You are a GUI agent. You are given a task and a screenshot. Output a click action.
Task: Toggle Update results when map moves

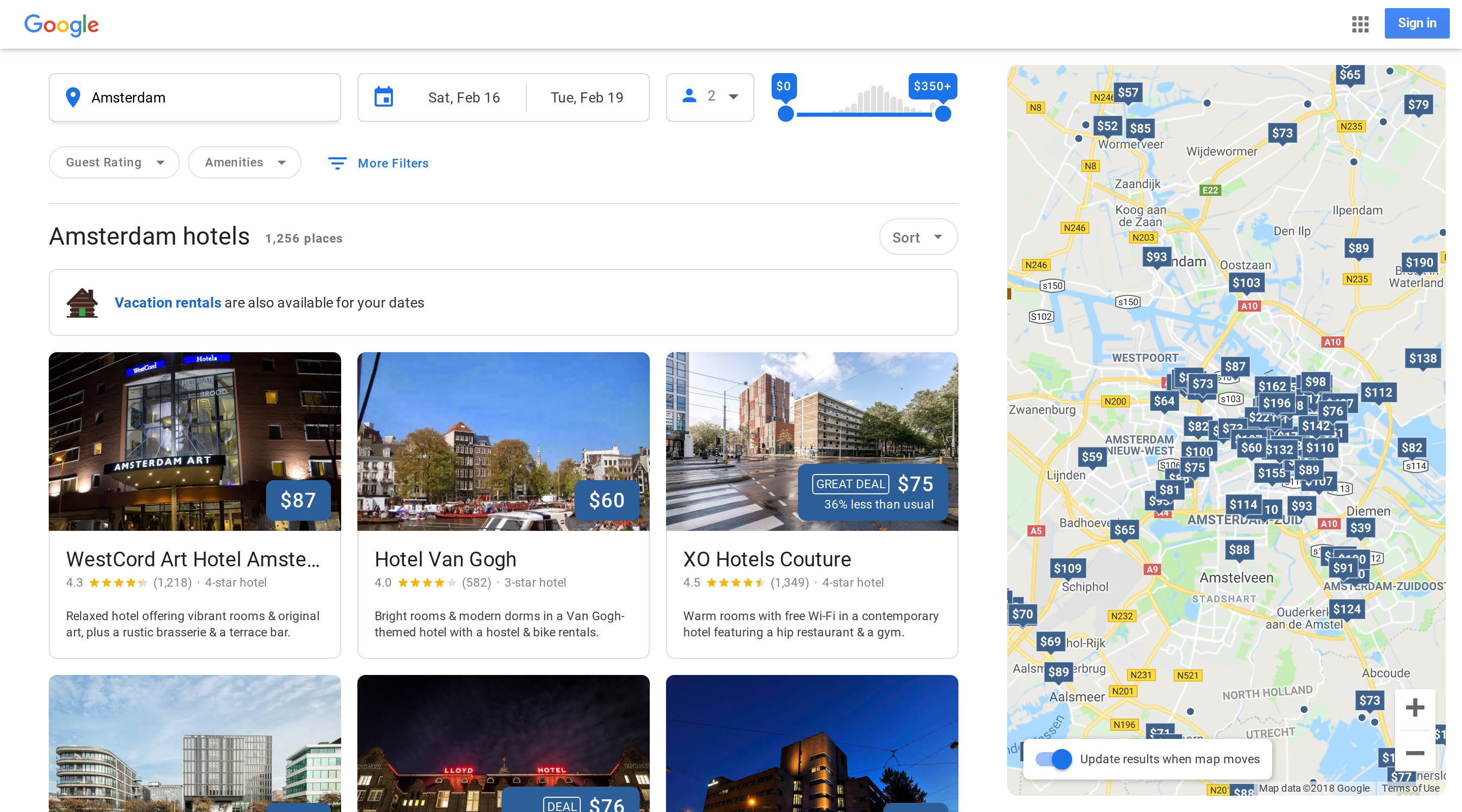1053,759
